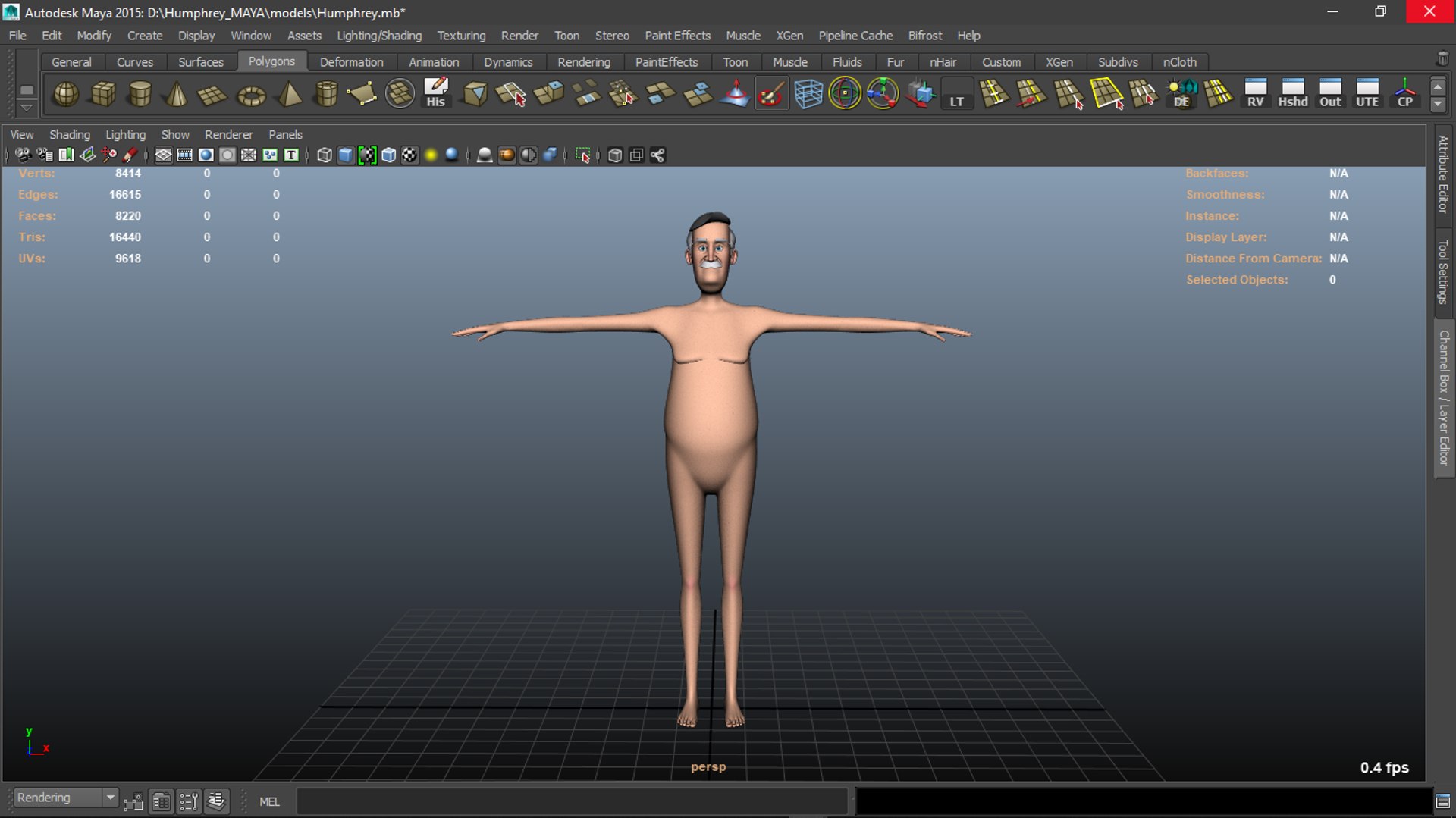This screenshot has width=1456, height=818.
Task: Open the Hshd Hypershade shelf button
Action: [1293, 94]
